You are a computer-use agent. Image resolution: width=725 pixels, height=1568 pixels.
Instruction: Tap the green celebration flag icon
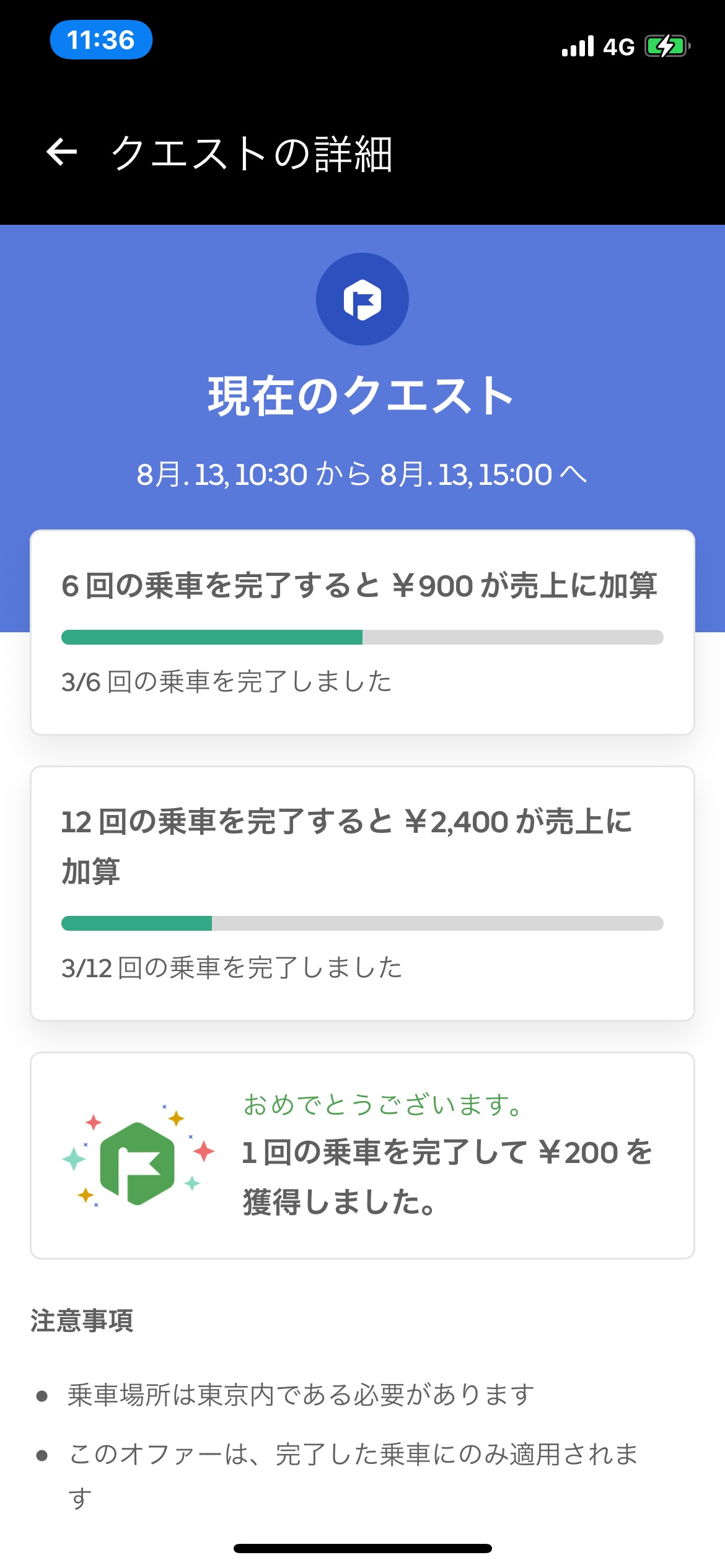(x=138, y=1163)
